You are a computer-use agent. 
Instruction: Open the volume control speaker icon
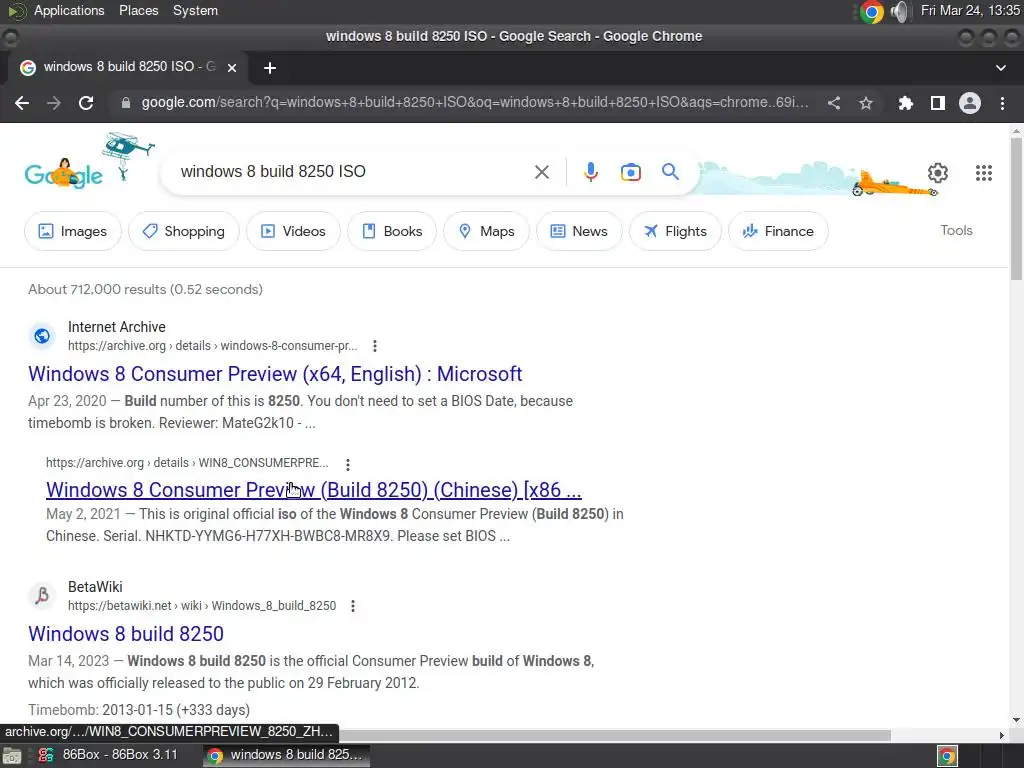901,12
